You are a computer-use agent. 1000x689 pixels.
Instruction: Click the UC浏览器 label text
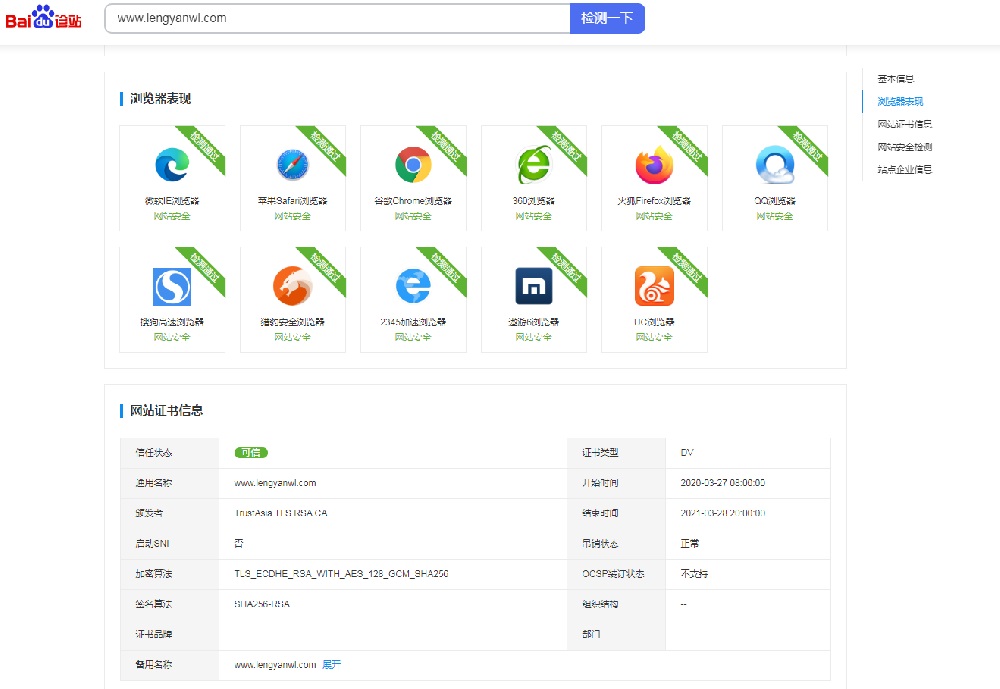pyautogui.click(x=654, y=322)
